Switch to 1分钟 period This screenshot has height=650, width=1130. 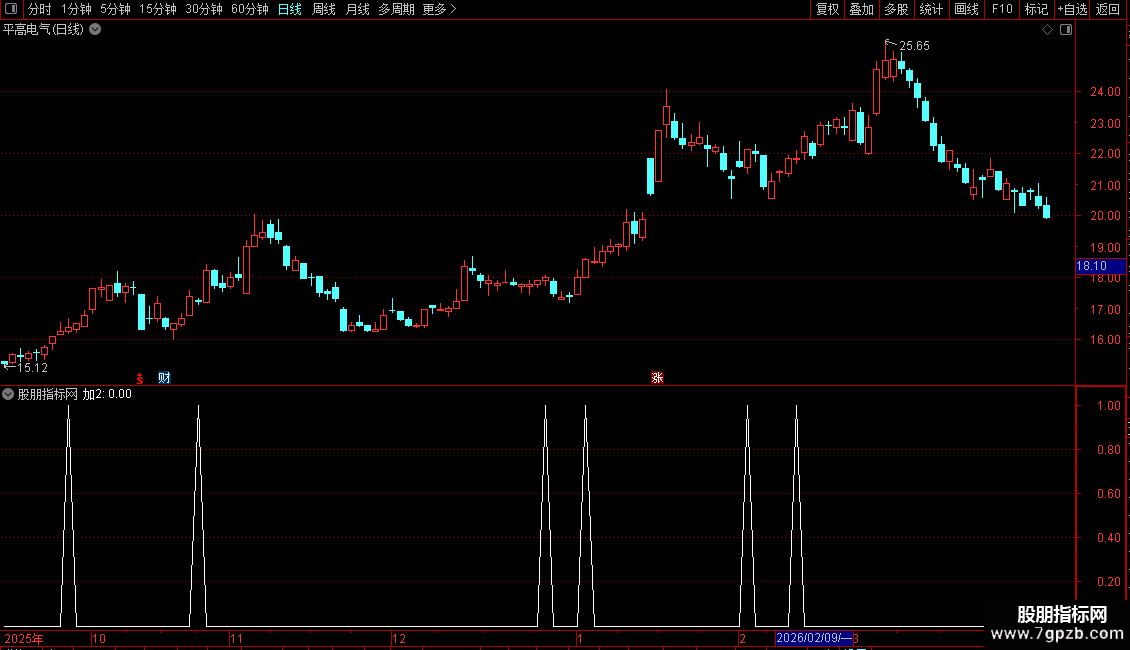(x=76, y=9)
